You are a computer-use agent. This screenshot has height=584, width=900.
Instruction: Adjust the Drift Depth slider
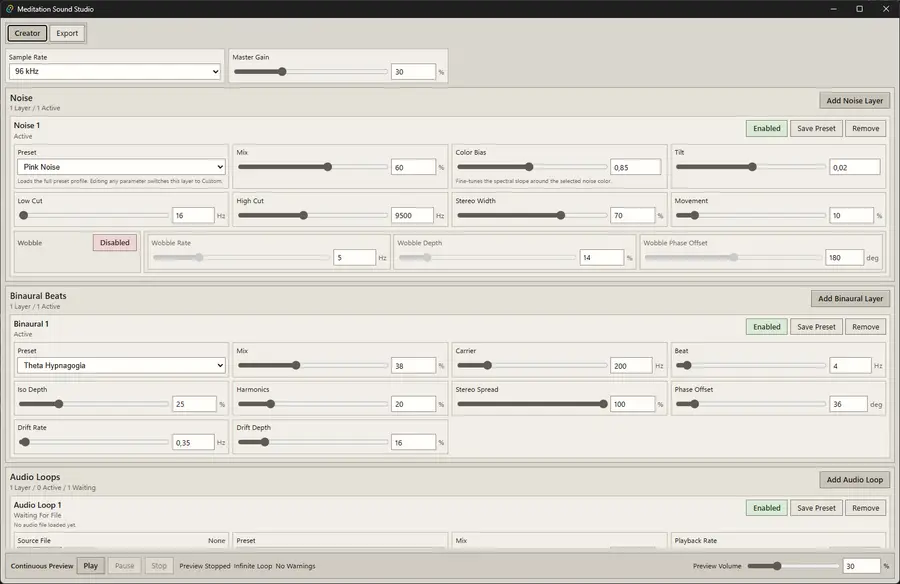point(313,442)
